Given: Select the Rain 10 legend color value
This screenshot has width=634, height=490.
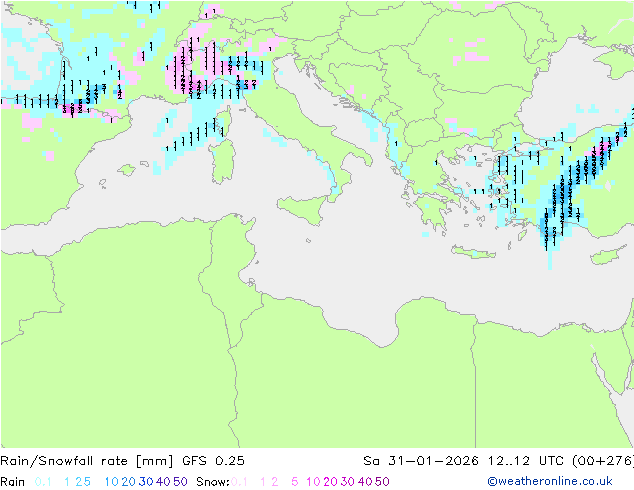Looking at the screenshot, I should (x=112, y=482).
